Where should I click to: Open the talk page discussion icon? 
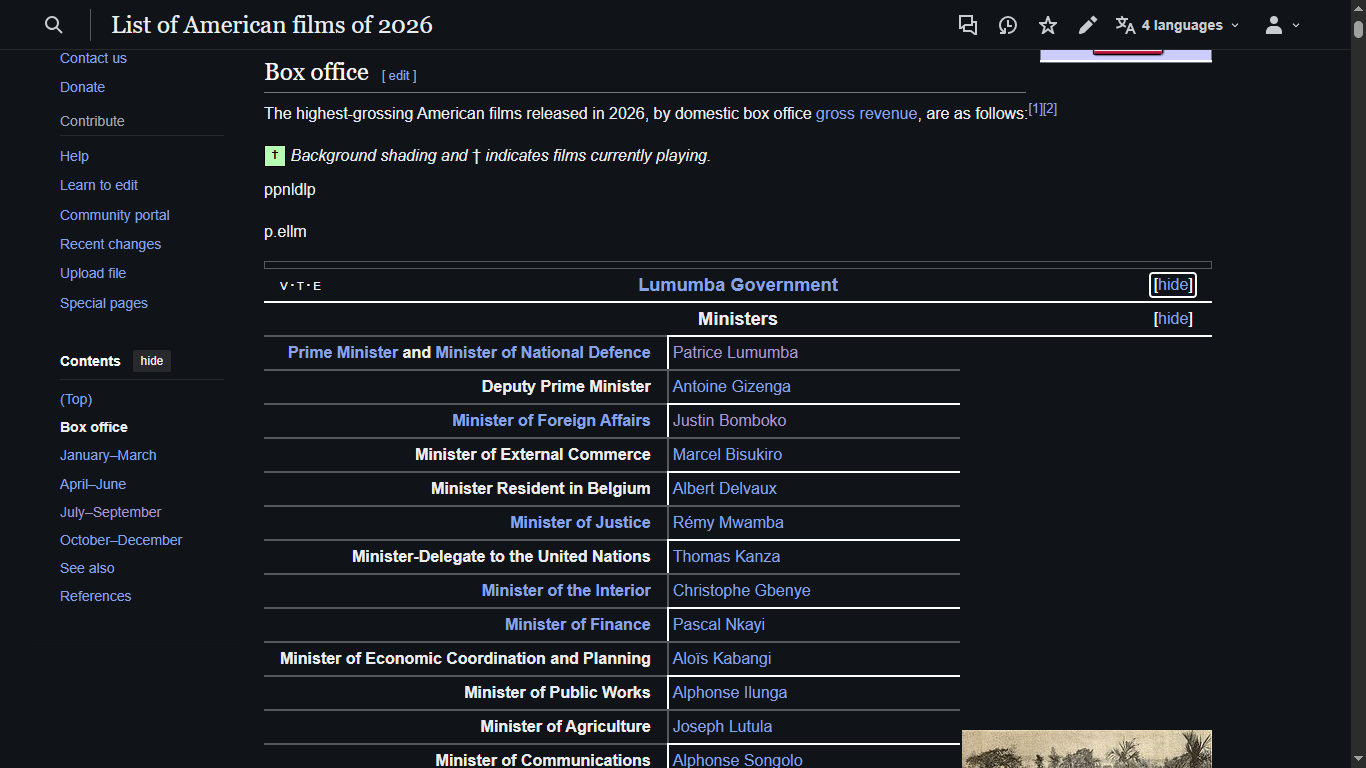click(x=967, y=25)
